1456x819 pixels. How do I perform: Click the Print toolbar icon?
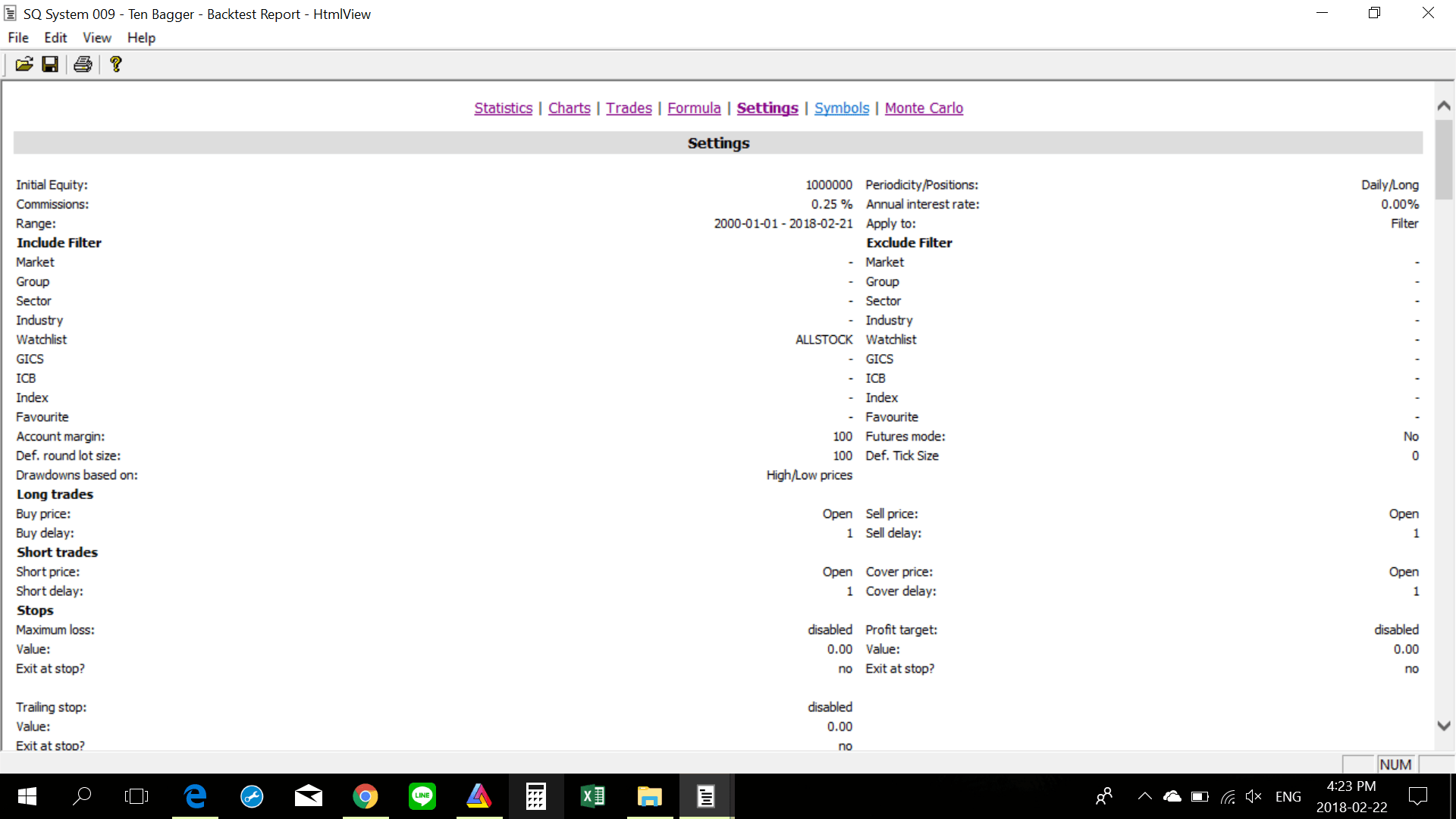point(83,64)
